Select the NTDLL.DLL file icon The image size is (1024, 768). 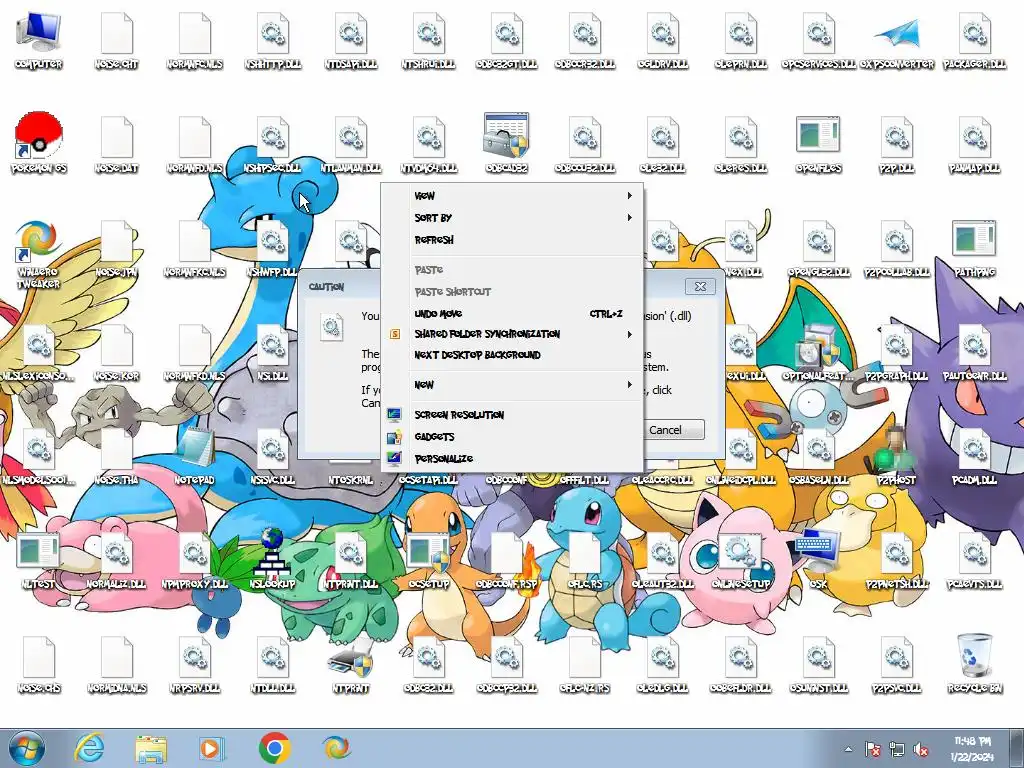272,664
